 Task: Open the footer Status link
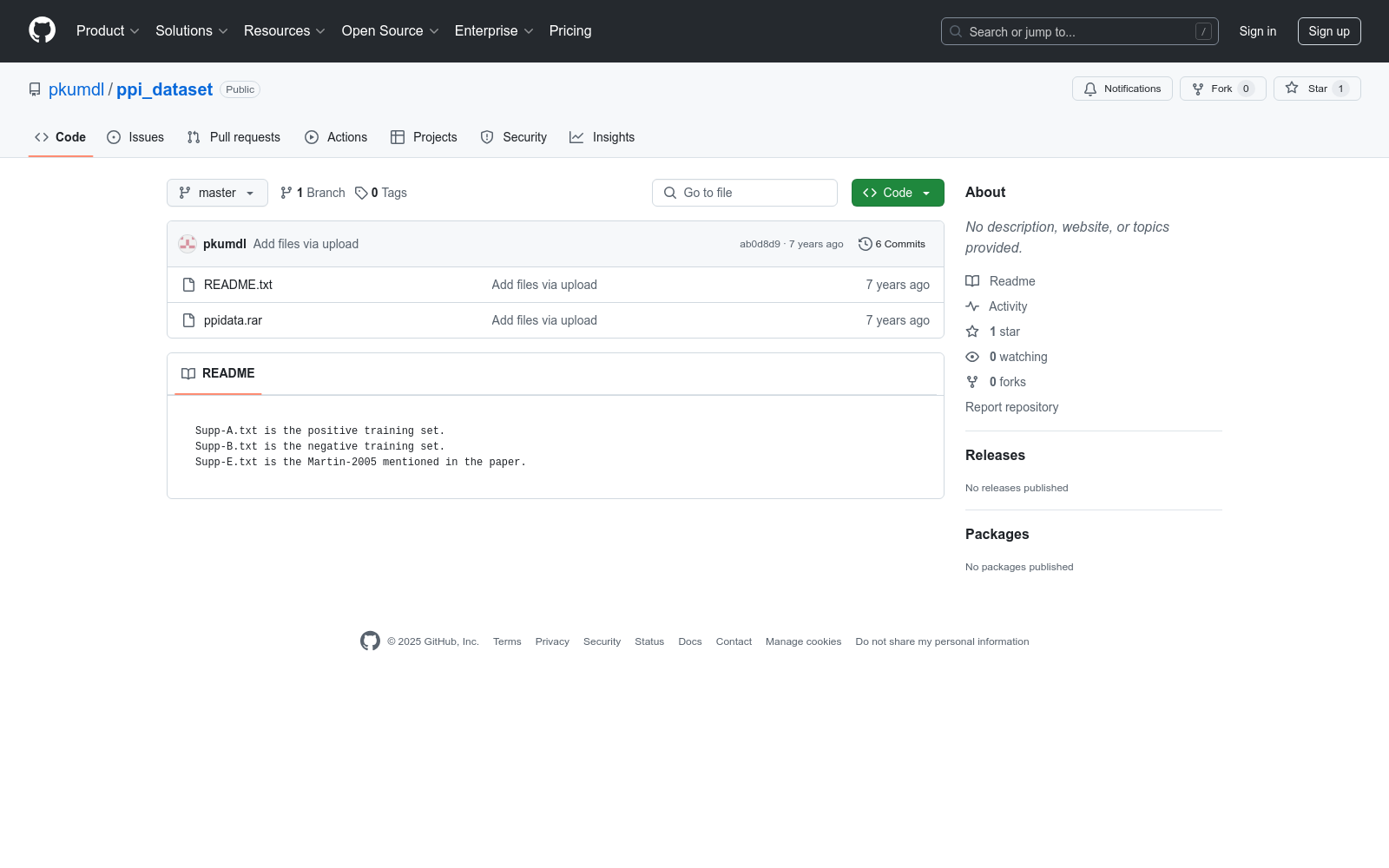coord(649,641)
